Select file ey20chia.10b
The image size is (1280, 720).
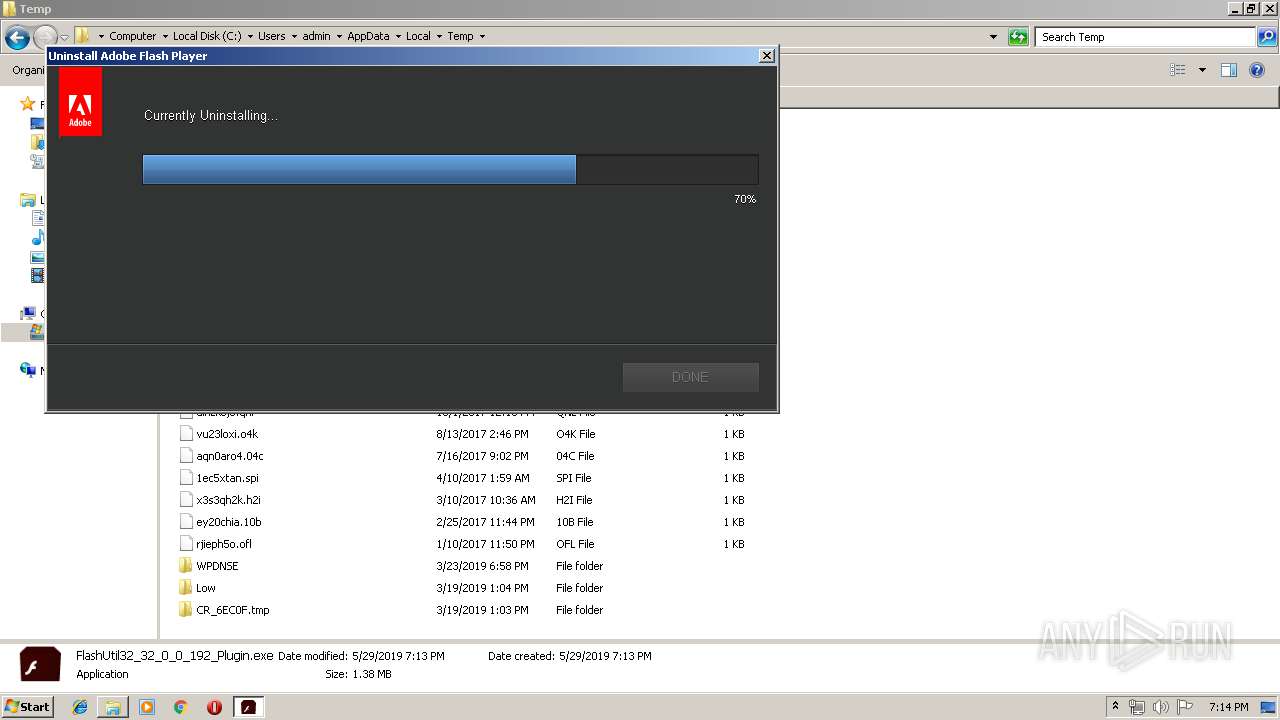point(229,522)
